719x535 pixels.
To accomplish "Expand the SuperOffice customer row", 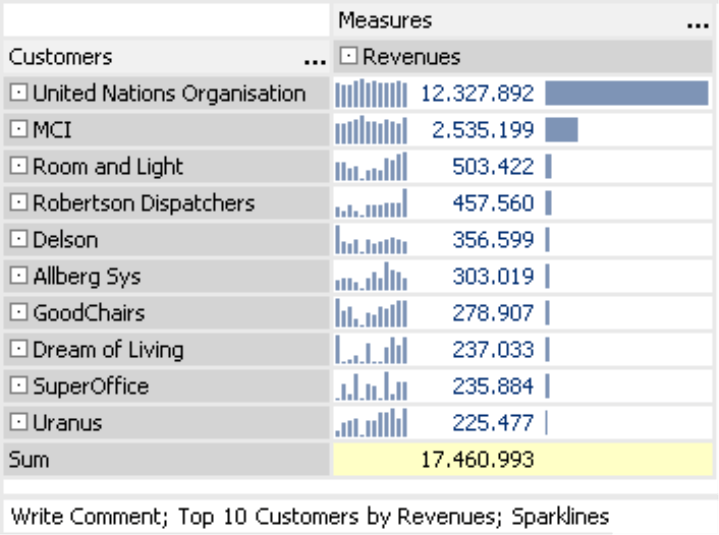I will click(18, 386).
